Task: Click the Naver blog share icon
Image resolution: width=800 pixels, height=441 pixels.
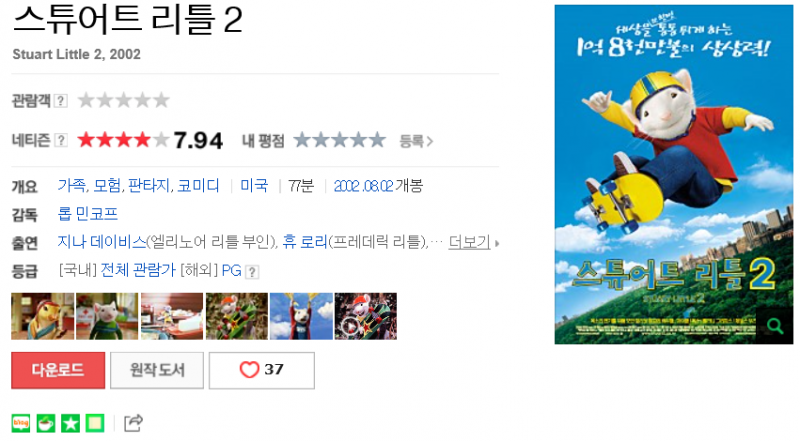Action: (x=21, y=423)
